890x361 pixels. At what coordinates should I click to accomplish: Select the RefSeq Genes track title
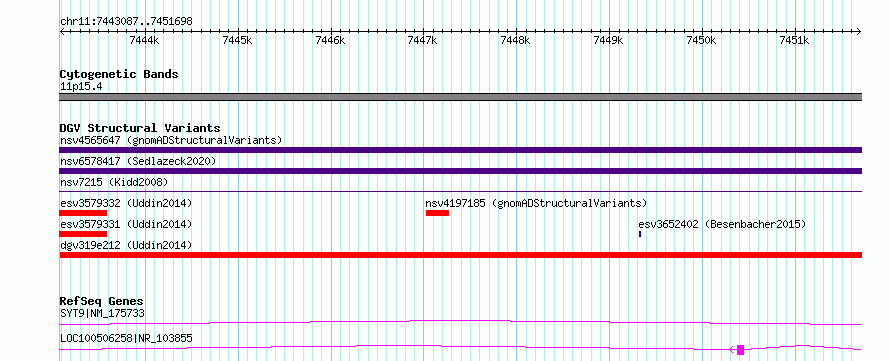tap(102, 301)
